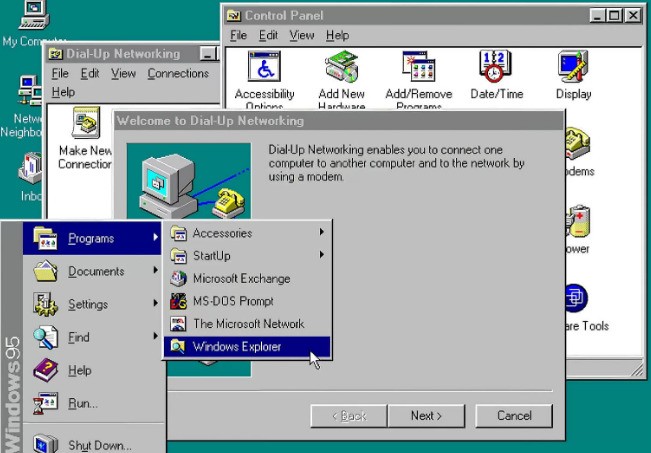Expand the Programs submenu arrow
The height and width of the screenshot is (453, 651).
click(155, 237)
